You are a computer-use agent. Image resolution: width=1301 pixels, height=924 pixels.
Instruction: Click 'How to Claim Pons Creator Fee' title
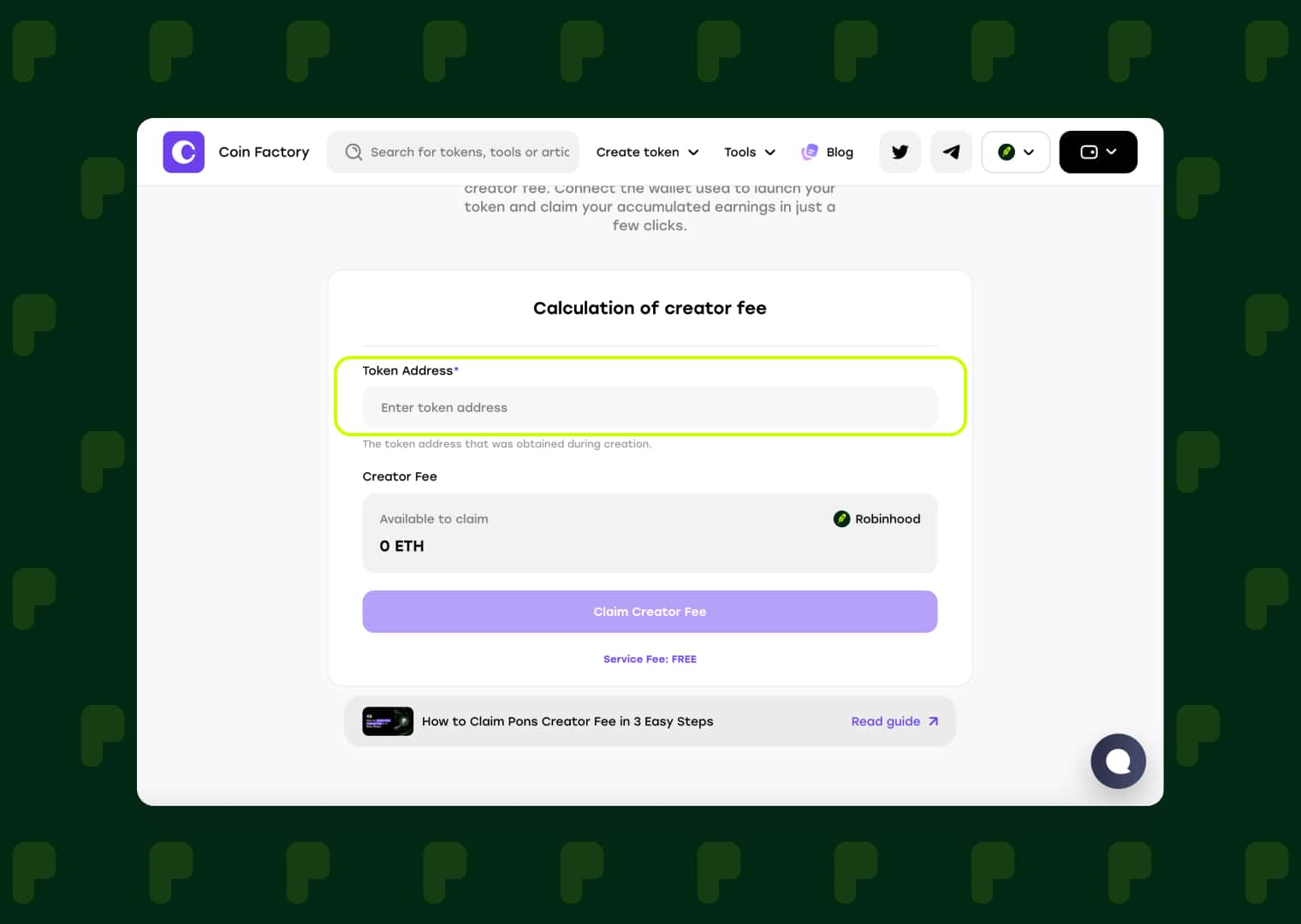point(567,721)
